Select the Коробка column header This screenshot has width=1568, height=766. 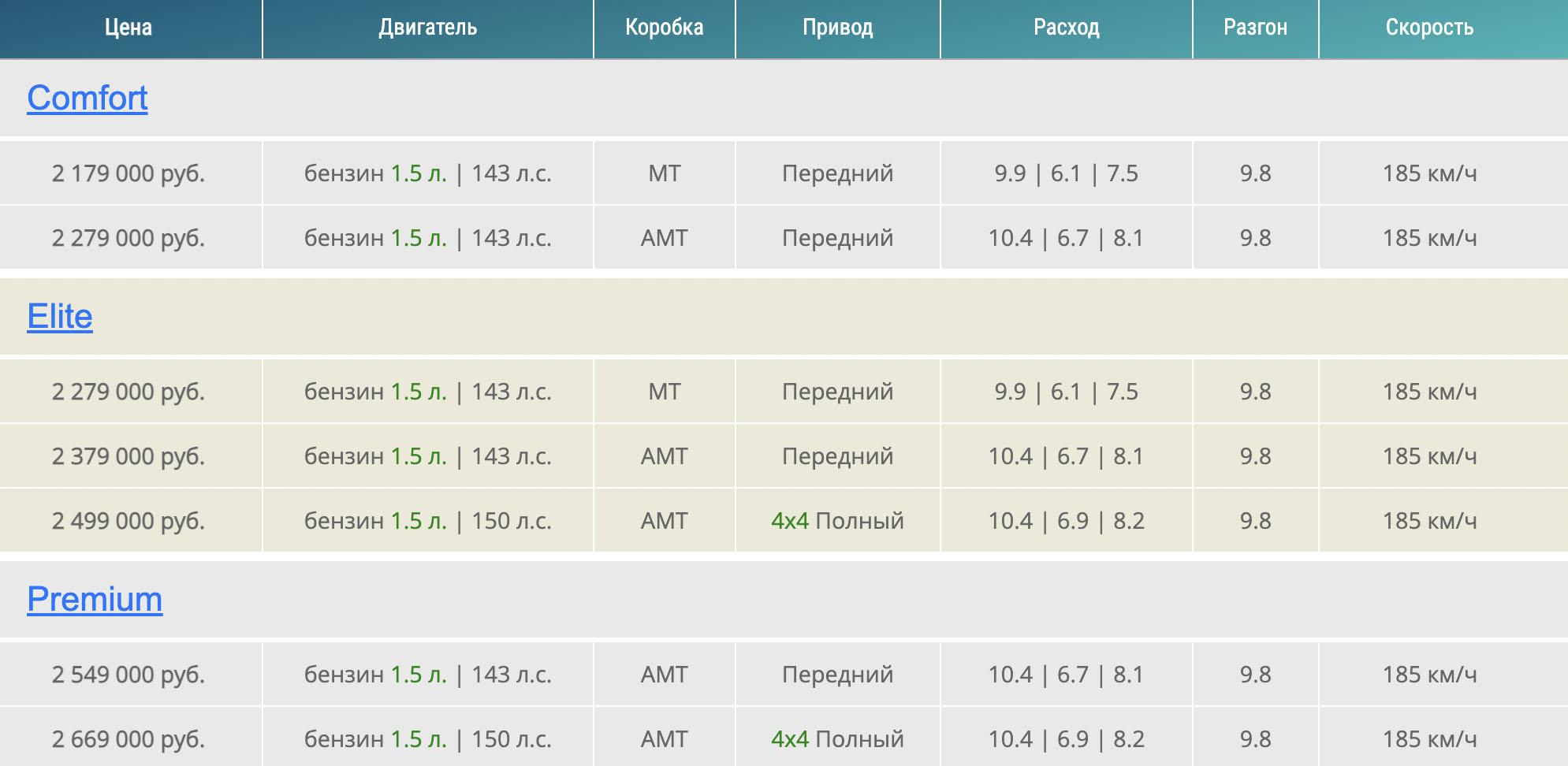pyautogui.click(x=664, y=28)
